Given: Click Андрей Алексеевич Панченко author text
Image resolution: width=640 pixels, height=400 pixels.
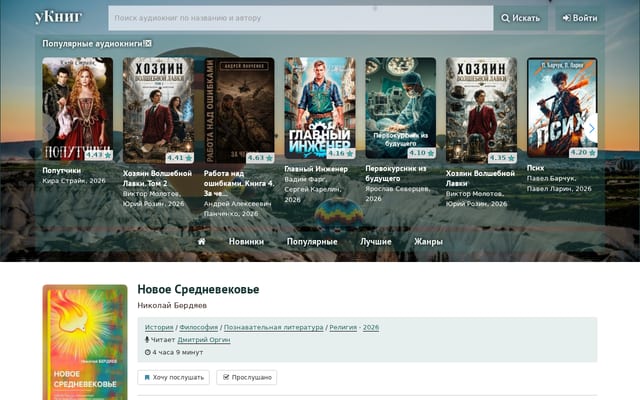Looking at the screenshot, I should (x=238, y=209).
